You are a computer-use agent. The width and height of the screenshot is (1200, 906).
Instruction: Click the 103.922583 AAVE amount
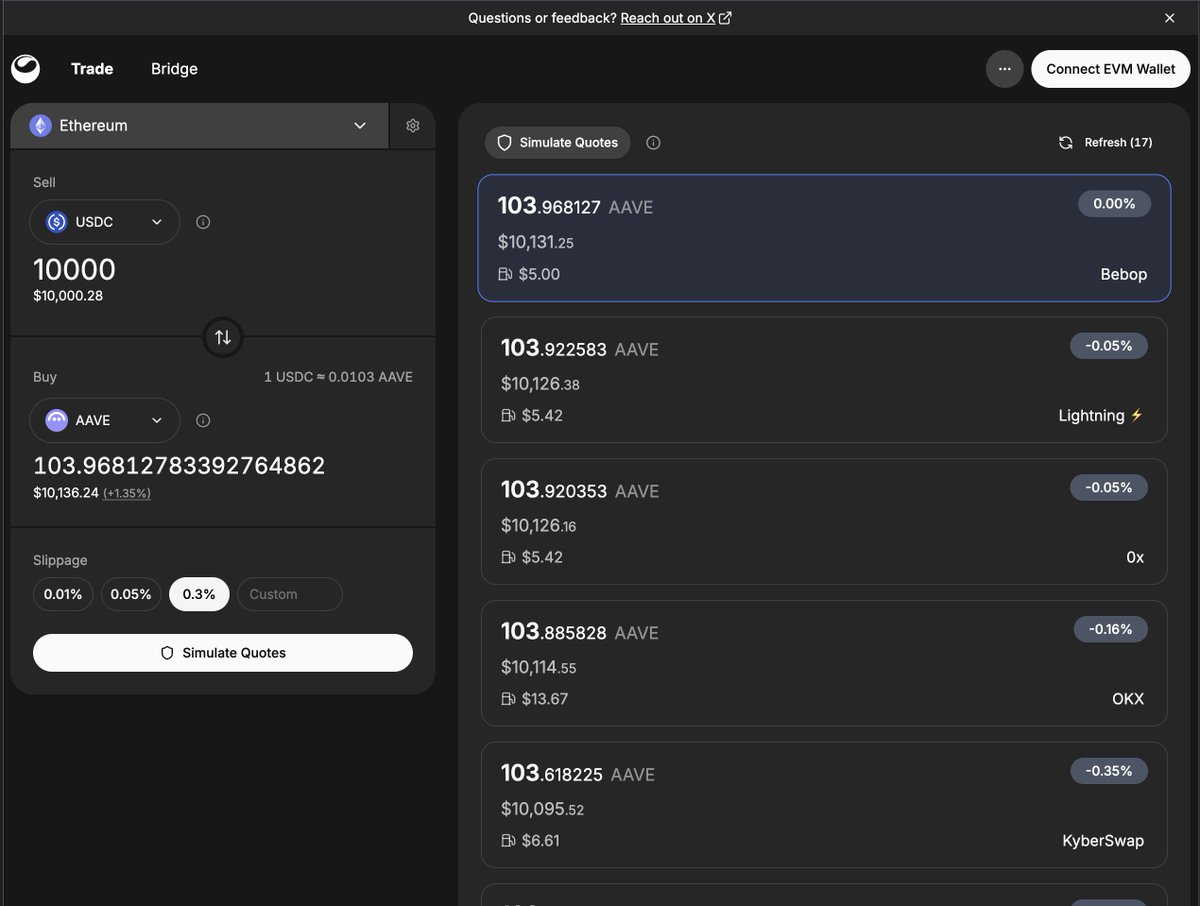(580, 348)
